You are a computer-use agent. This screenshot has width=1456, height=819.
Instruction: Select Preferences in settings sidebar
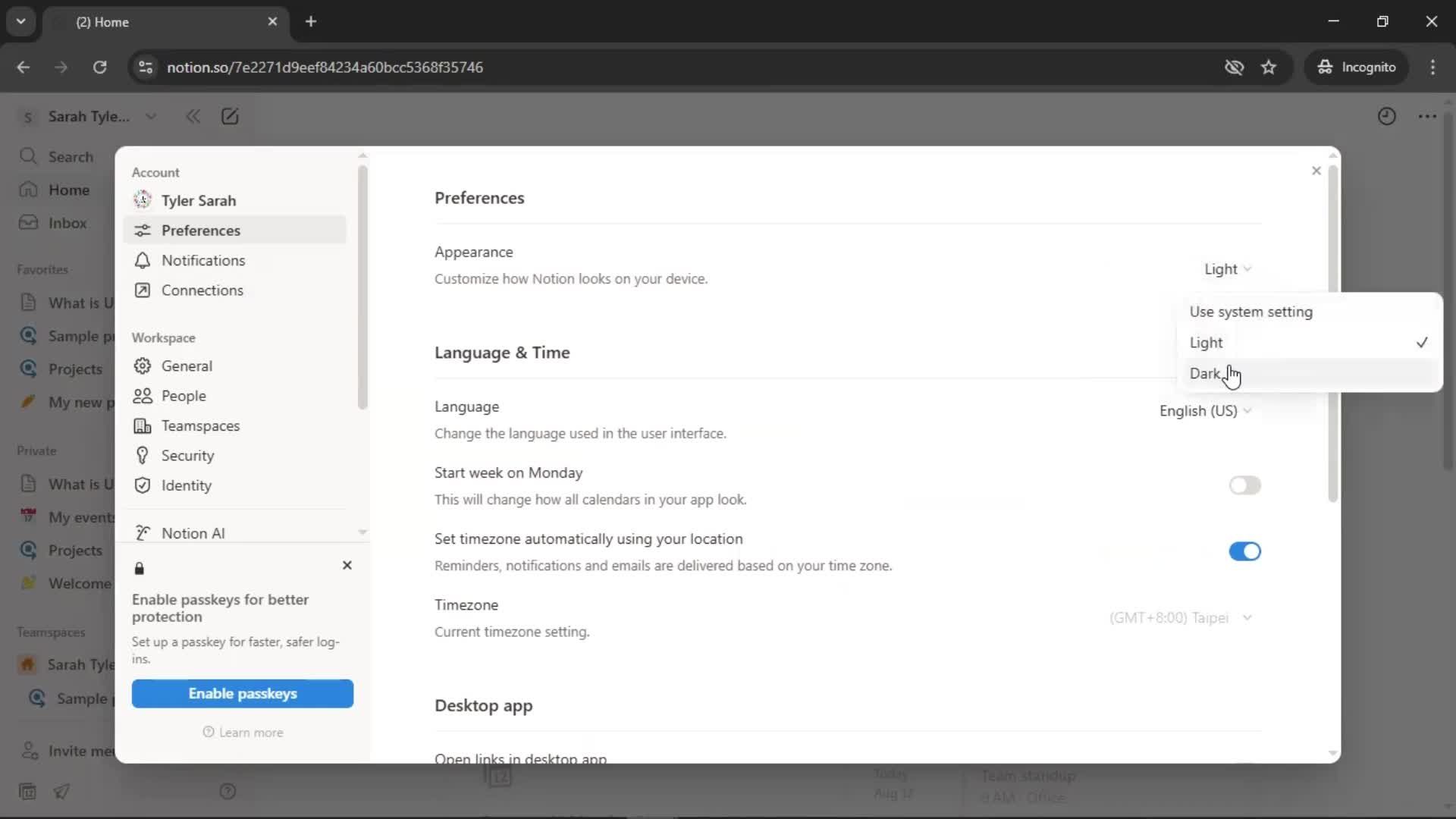(234, 231)
